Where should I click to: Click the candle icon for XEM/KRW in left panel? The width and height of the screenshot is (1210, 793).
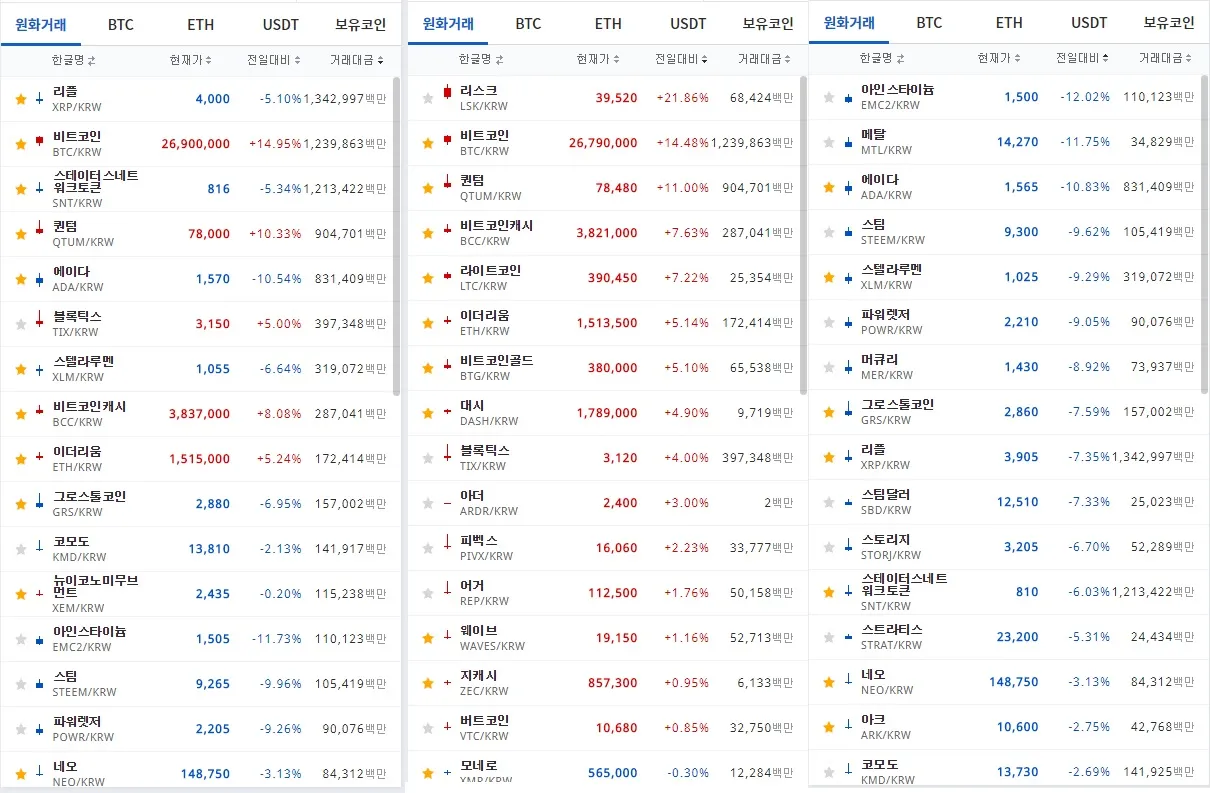[x=40, y=594]
